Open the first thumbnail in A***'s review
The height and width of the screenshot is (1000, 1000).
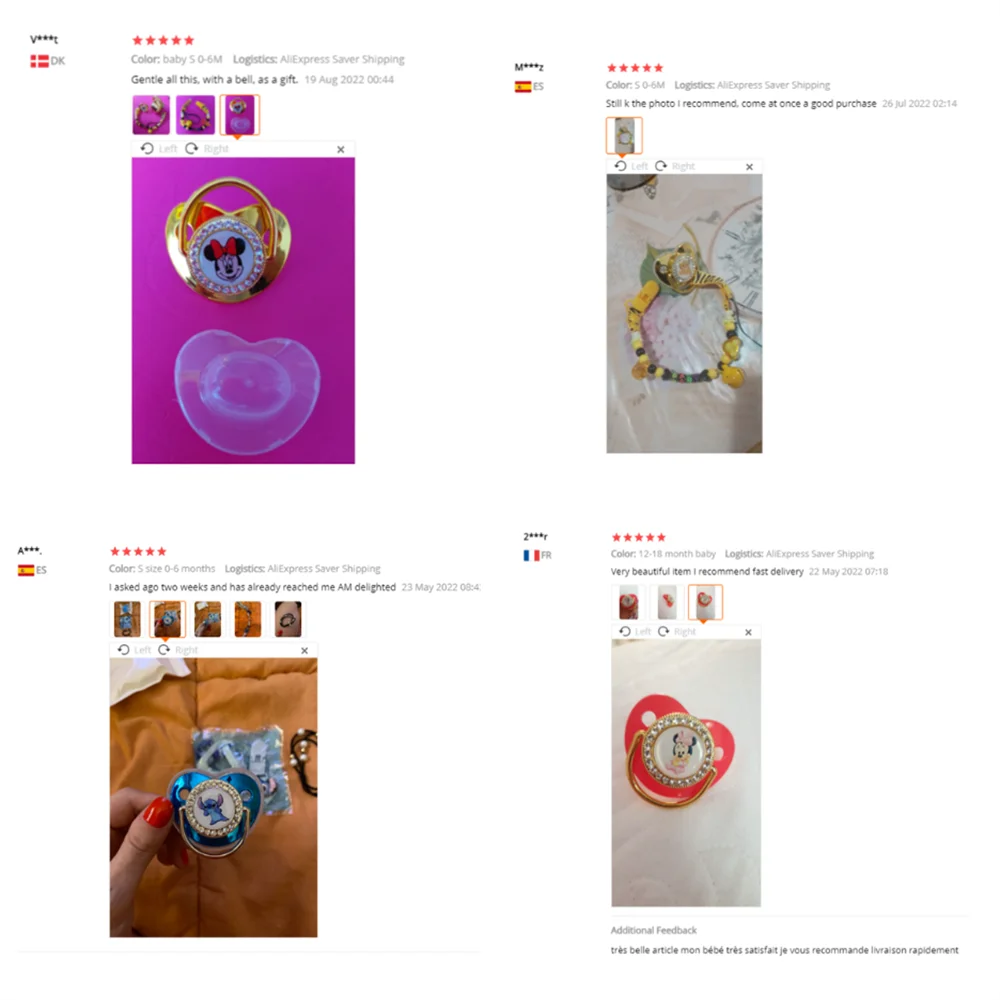(x=127, y=619)
